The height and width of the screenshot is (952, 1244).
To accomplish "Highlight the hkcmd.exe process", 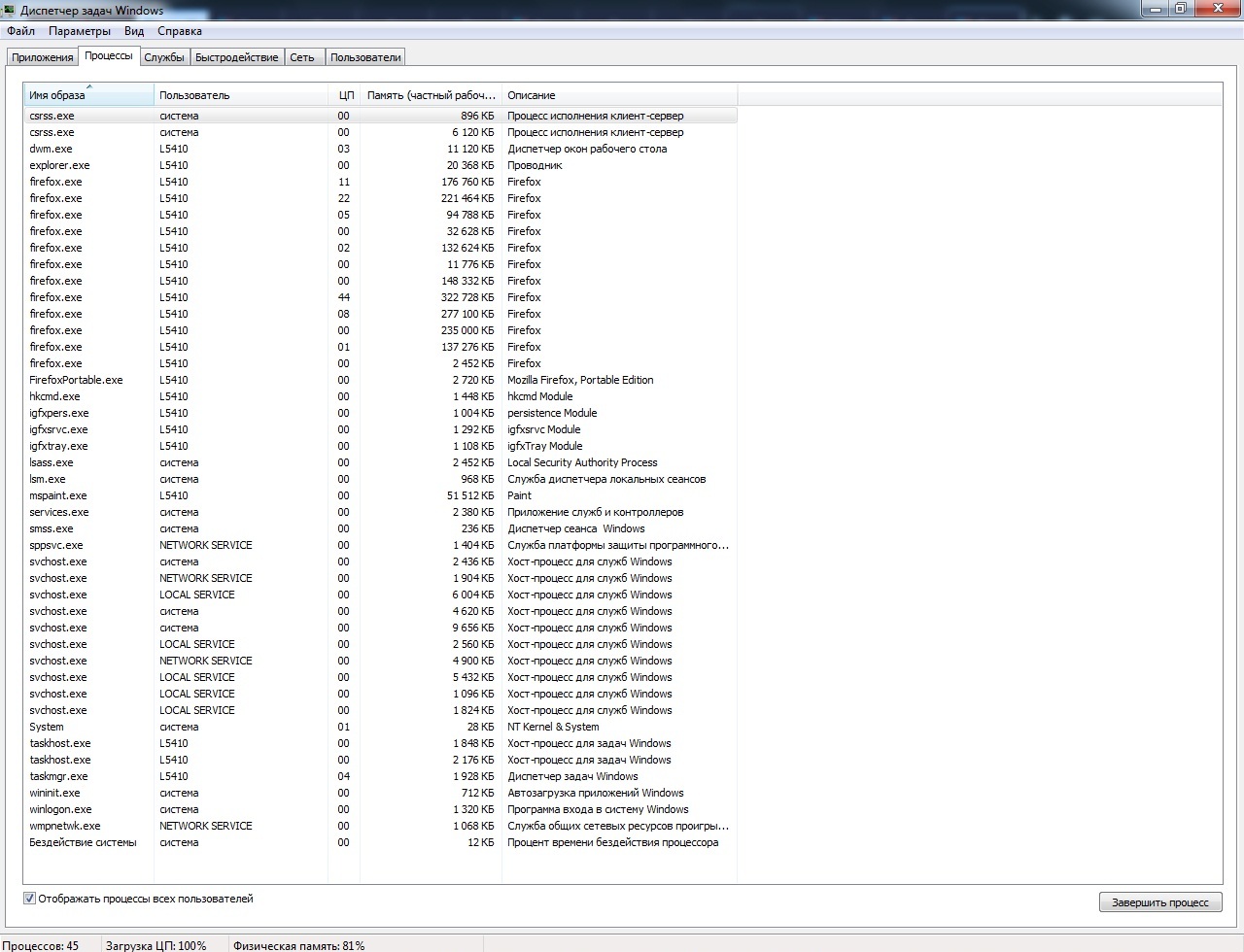I will click(380, 396).
